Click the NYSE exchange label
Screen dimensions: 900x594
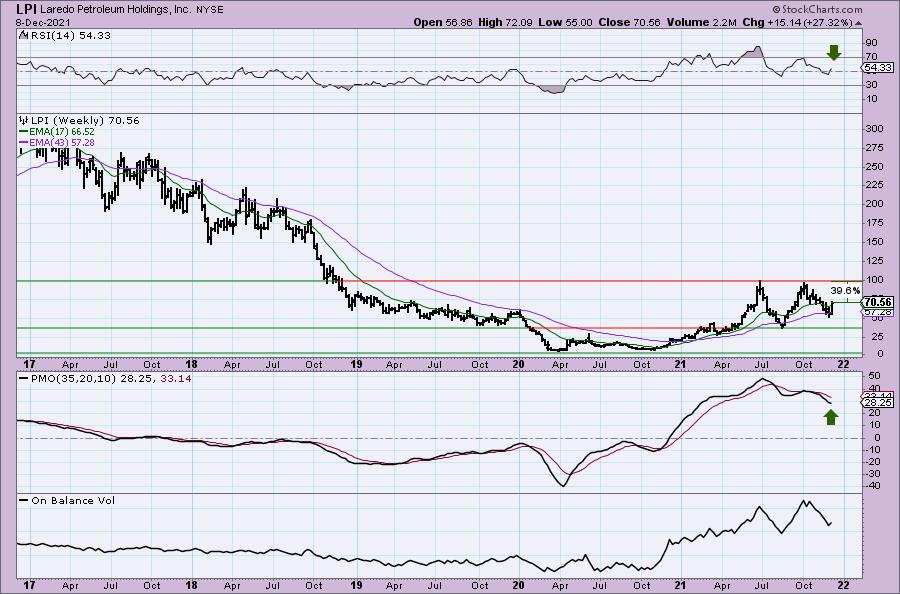pyautogui.click(x=211, y=10)
